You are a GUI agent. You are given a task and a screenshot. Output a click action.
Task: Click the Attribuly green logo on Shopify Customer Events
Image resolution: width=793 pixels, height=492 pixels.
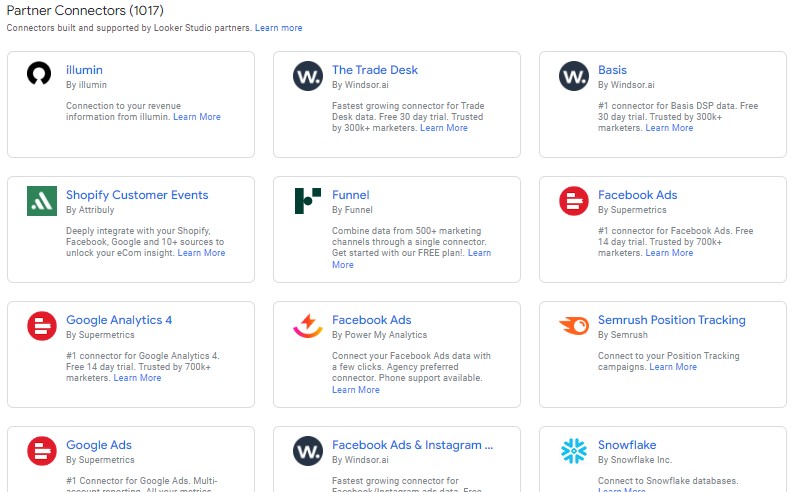tap(42, 201)
